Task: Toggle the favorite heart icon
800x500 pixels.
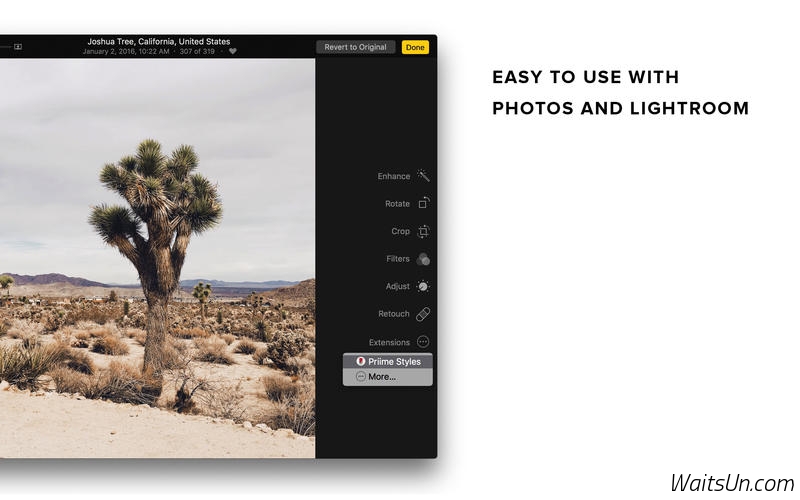Action: click(233, 51)
